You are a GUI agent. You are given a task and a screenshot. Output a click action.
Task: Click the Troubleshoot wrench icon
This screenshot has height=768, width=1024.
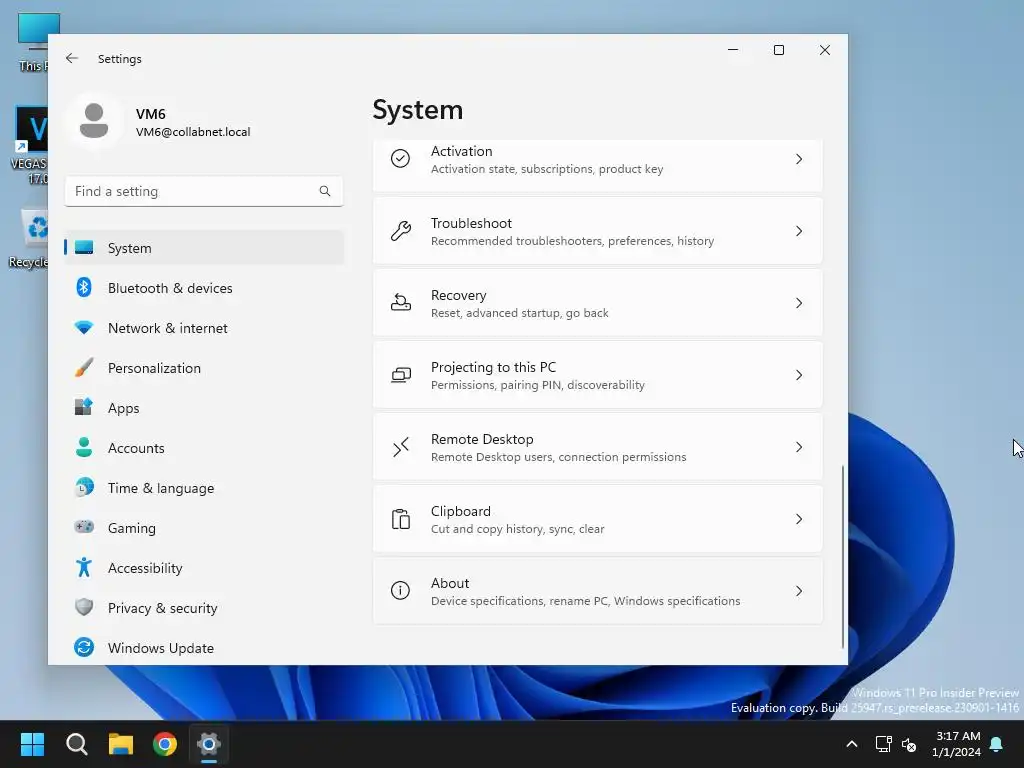click(x=400, y=231)
